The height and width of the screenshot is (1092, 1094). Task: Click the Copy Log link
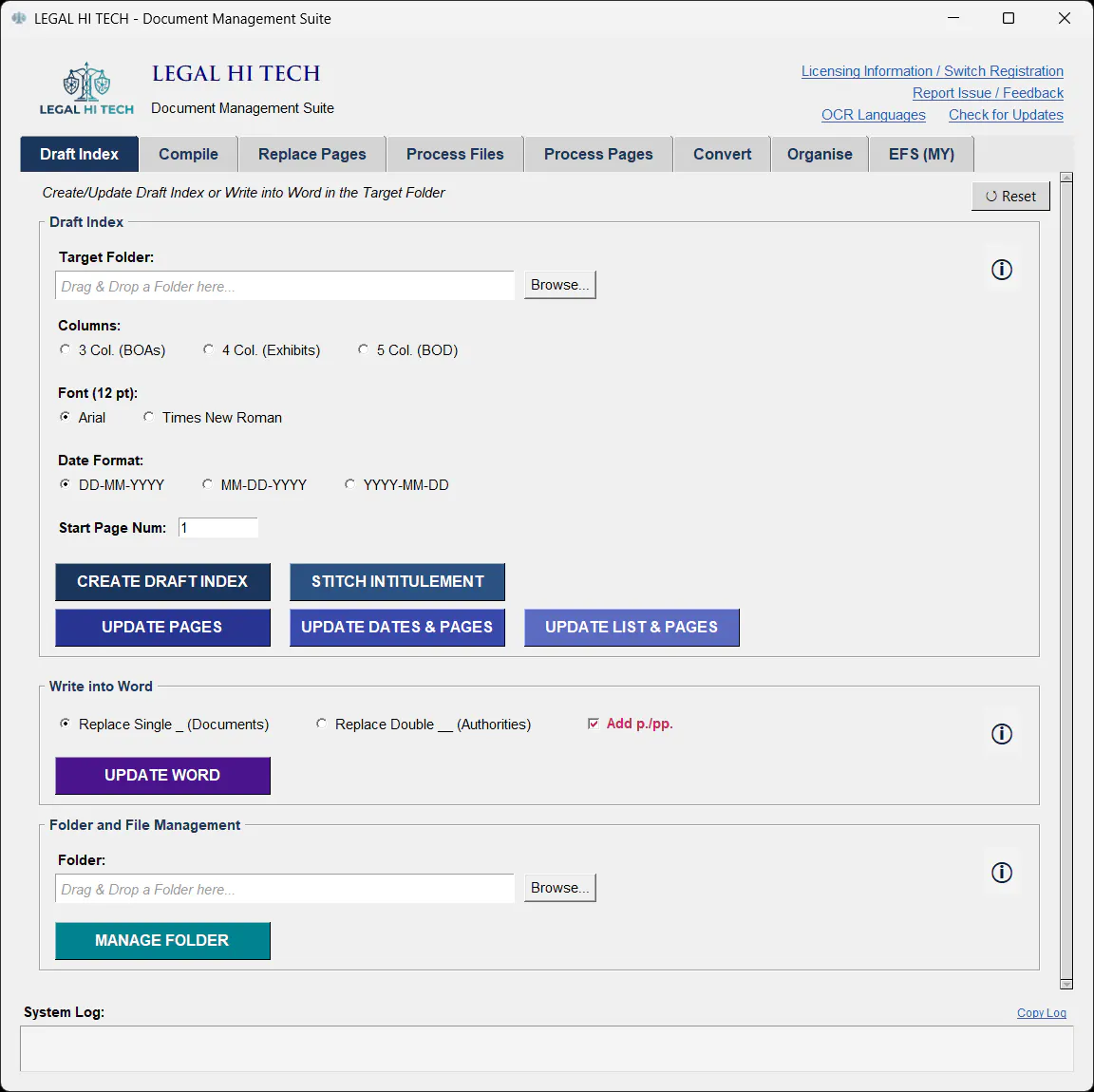click(1041, 1012)
